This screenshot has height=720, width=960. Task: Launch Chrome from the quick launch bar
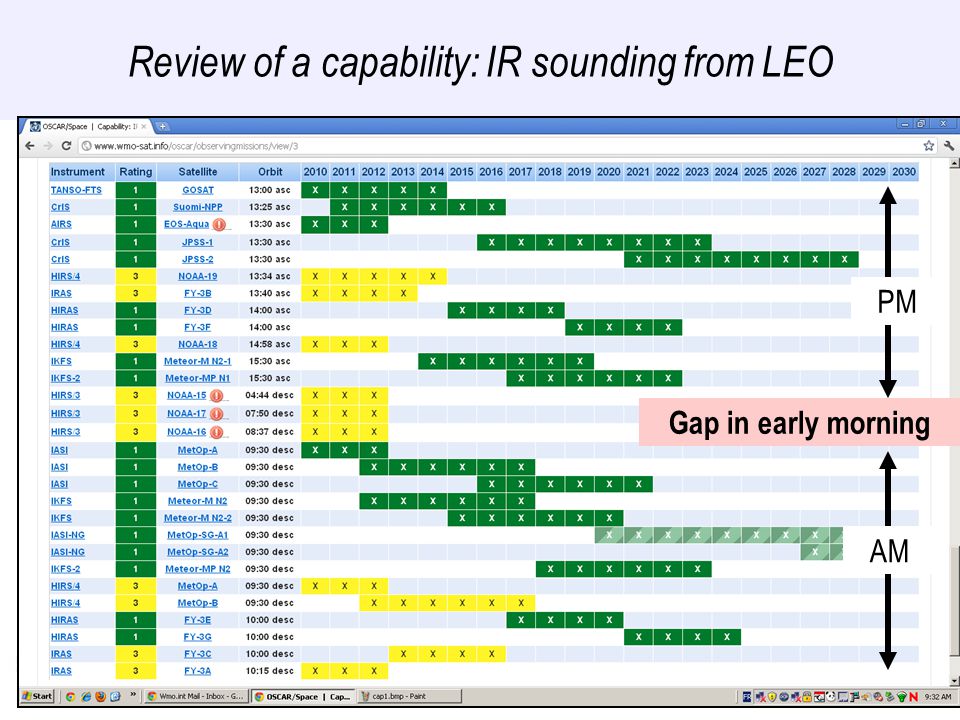70,696
